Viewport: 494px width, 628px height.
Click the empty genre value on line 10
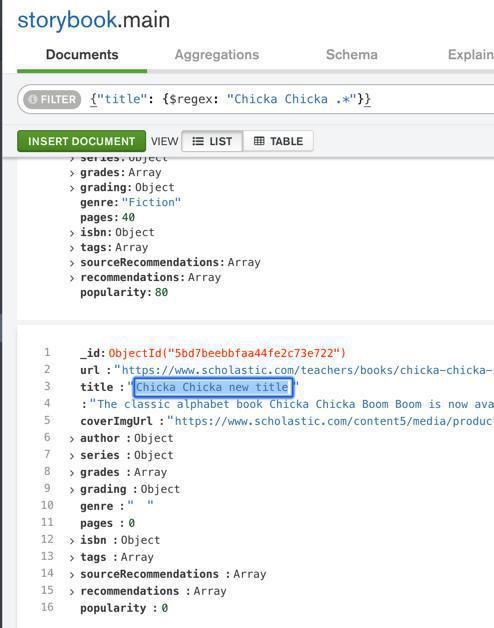click(140, 506)
